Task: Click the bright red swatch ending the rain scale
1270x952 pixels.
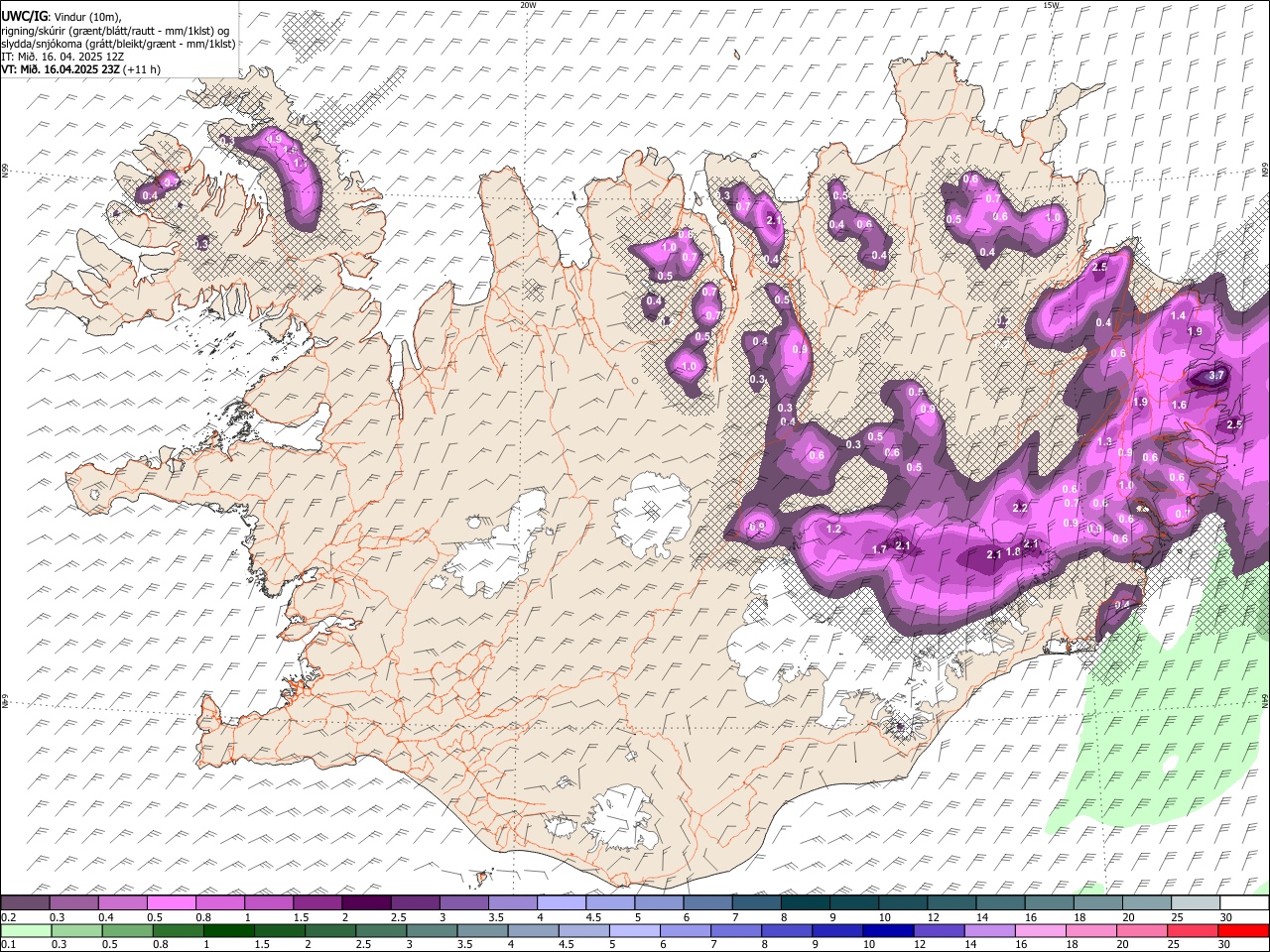Action: 1243,930
